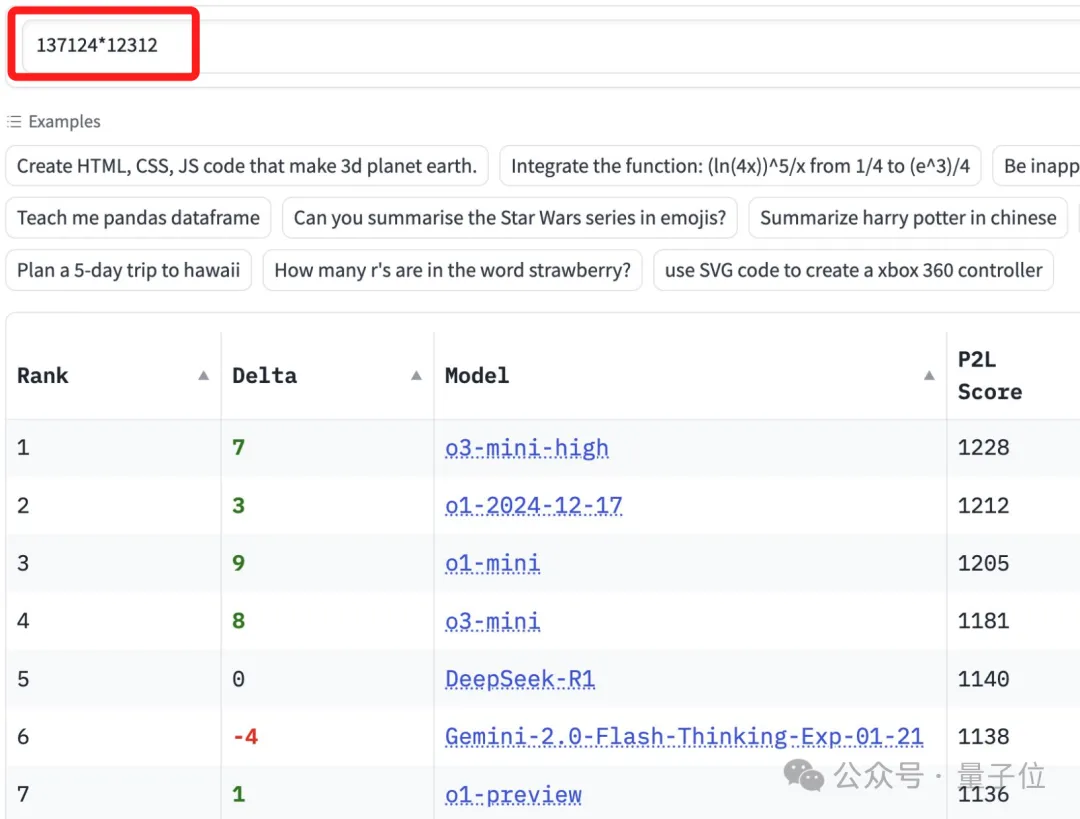This screenshot has width=1080, height=819.
Task: Click the delta value 3 for o1-2024-12-17
Action: click(x=238, y=506)
